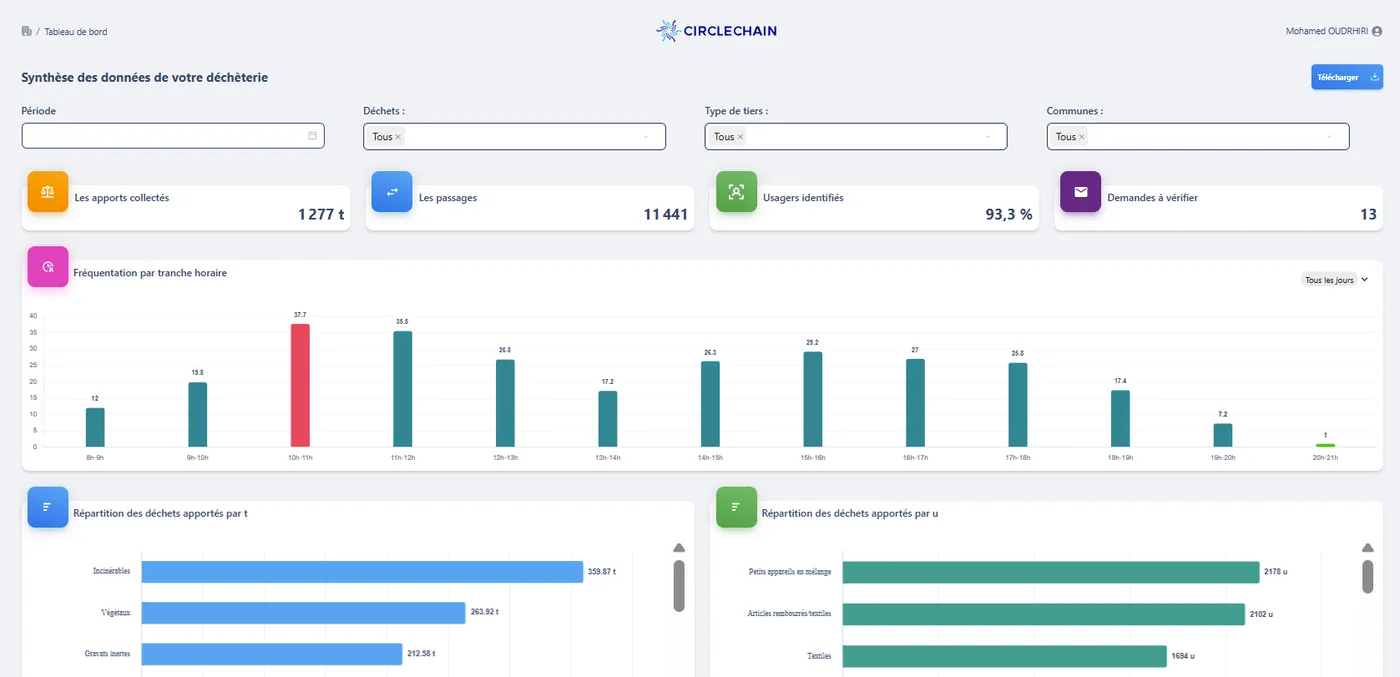Click the Répartition des déchets apportés par t title
Viewport: 1400px width, 677px height.
point(160,513)
